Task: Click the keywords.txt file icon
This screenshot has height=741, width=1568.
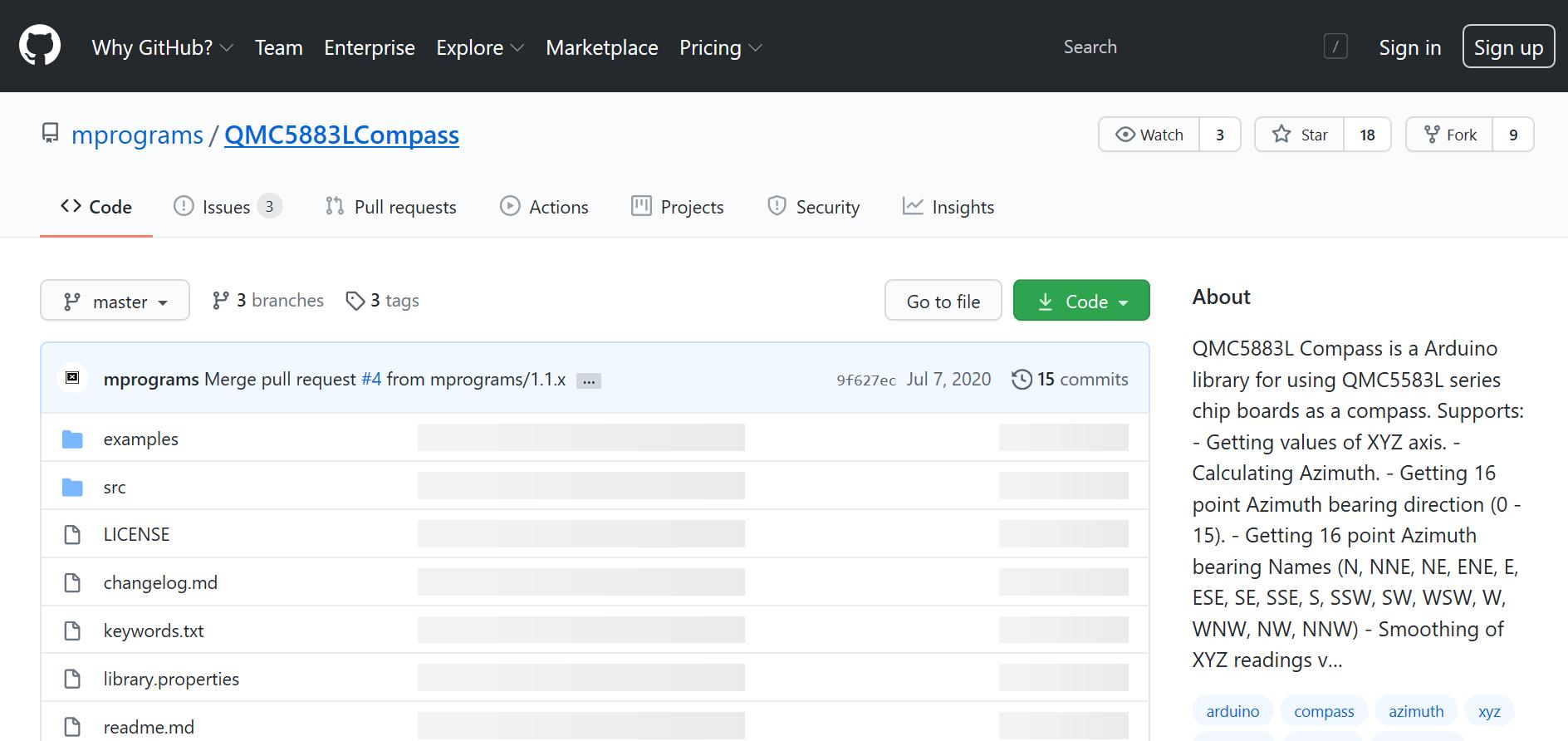Action: click(72, 631)
